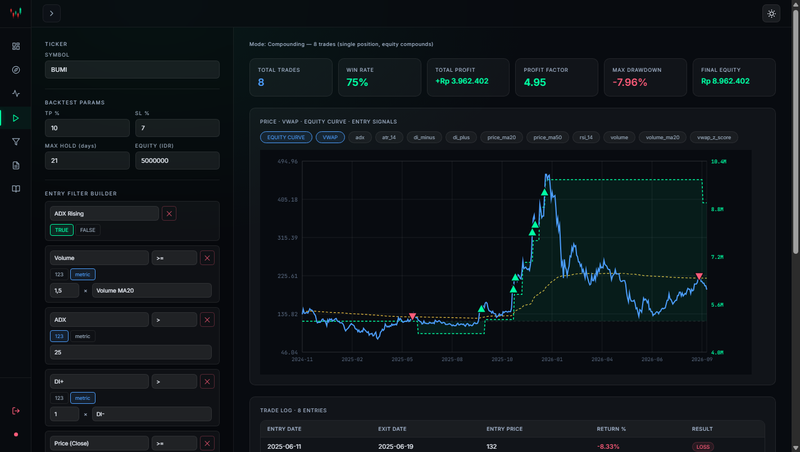The width and height of the screenshot is (800, 452).
Task: Remove the DI+ filter
Action: coord(207,382)
